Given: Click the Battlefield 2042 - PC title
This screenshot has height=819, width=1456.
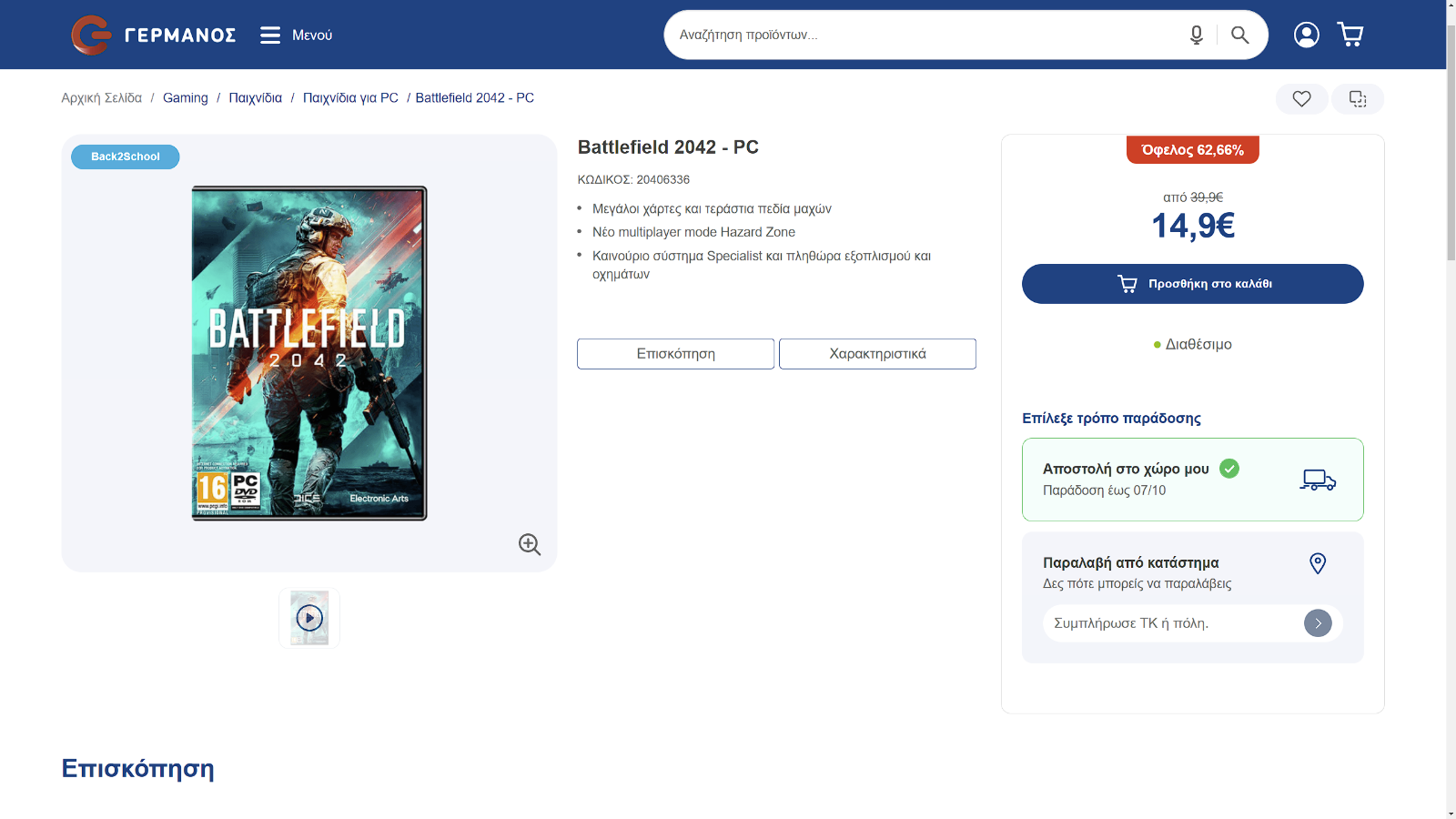Looking at the screenshot, I should (668, 147).
